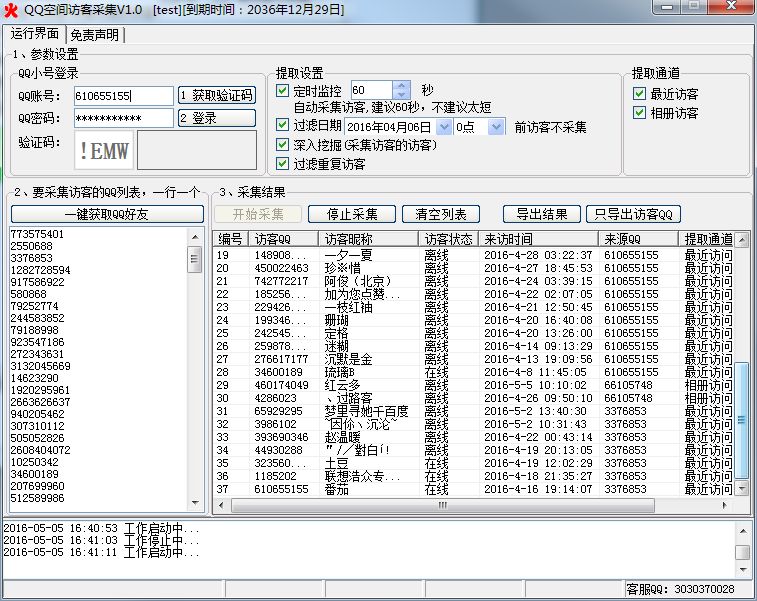Viewport: 757px width, 601px height.
Task: Sort by the 访客昵称 column header
Action: (x=368, y=239)
